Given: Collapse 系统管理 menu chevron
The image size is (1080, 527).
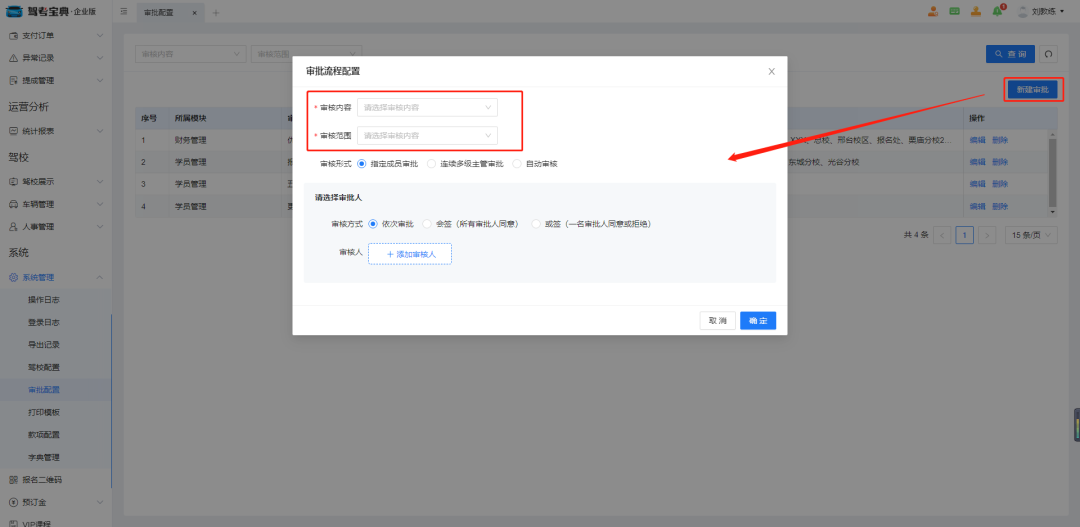Looking at the screenshot, I should [100, 278].
